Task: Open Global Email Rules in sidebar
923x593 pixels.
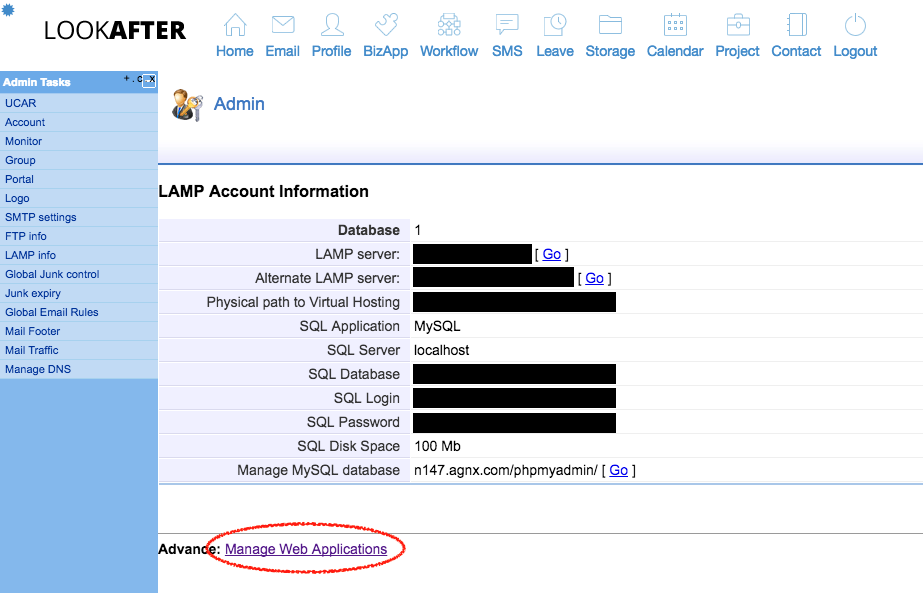Action: pos(52,312)
